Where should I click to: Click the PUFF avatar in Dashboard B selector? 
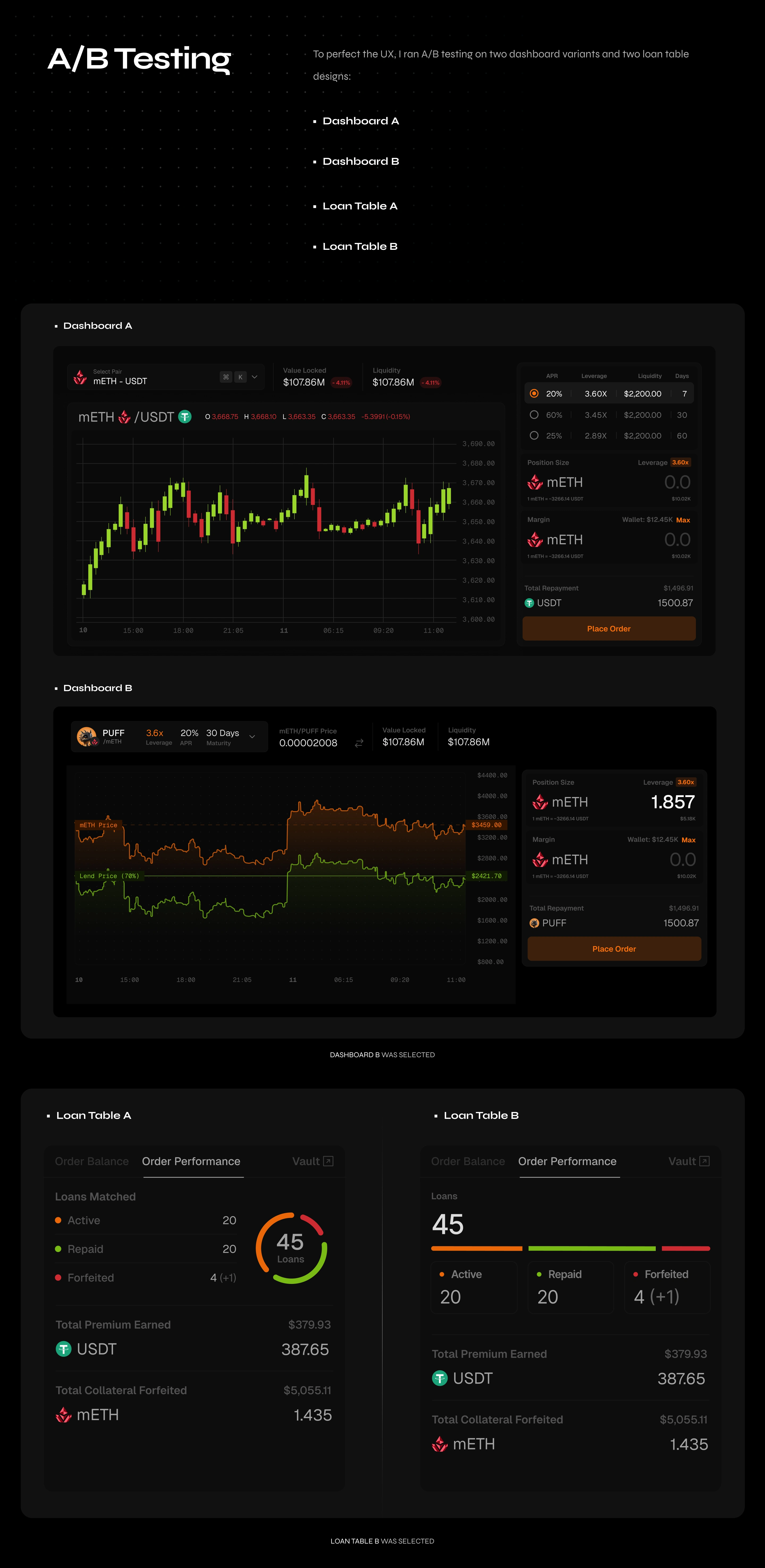click(87, 736)
